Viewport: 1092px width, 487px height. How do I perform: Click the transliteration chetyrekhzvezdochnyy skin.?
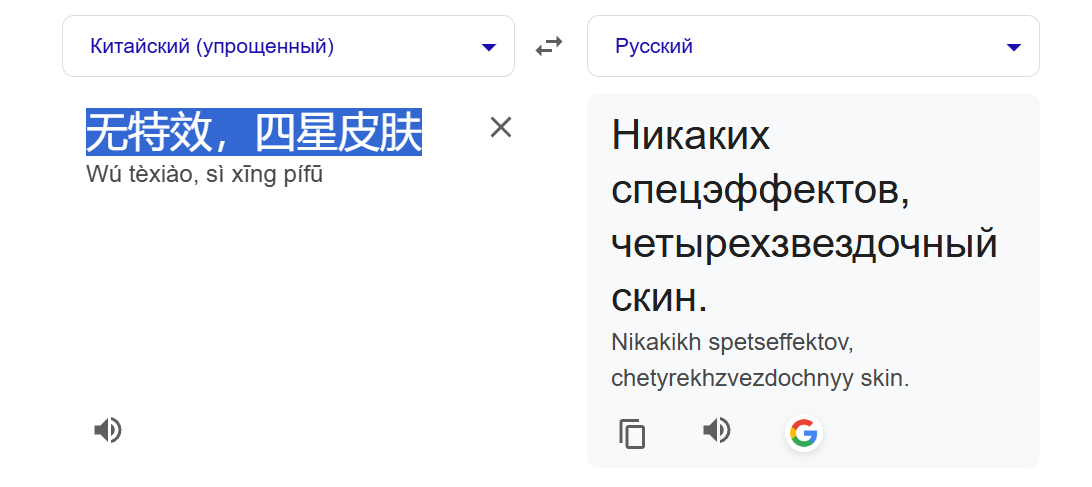pos(760,379)
